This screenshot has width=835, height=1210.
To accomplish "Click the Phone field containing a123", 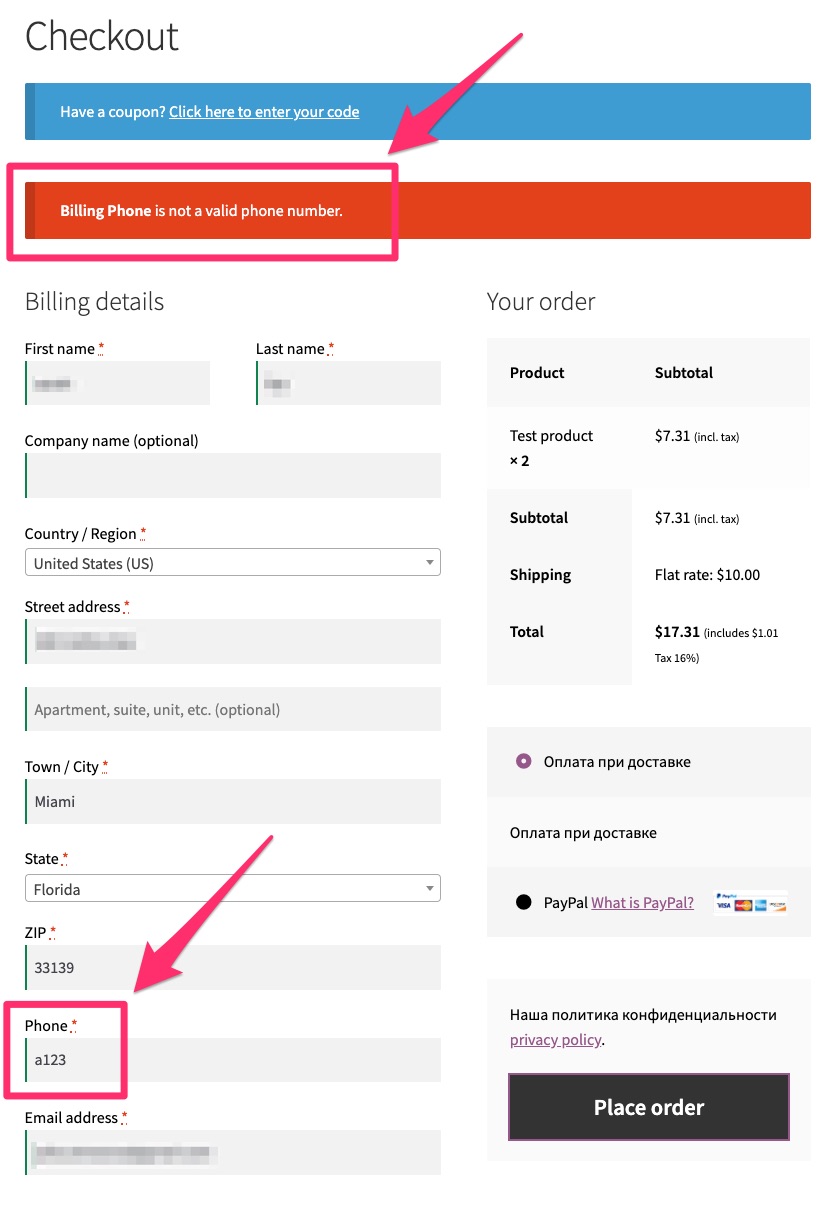I will (x=232, y=1060).
